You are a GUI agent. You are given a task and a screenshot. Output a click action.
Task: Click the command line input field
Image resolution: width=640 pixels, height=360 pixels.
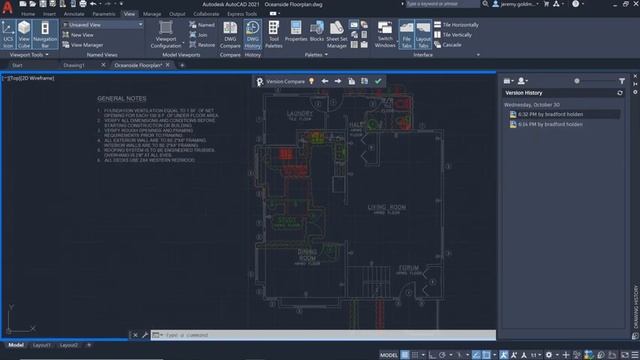click(x=323, y=335)
